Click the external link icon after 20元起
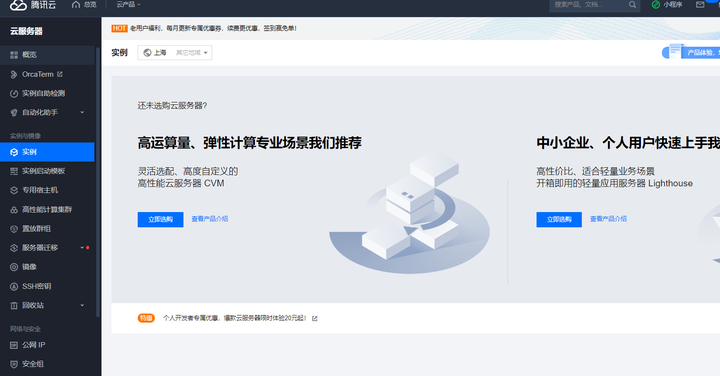The width and height of the screenshot is (720, 376). pos(315,319)
